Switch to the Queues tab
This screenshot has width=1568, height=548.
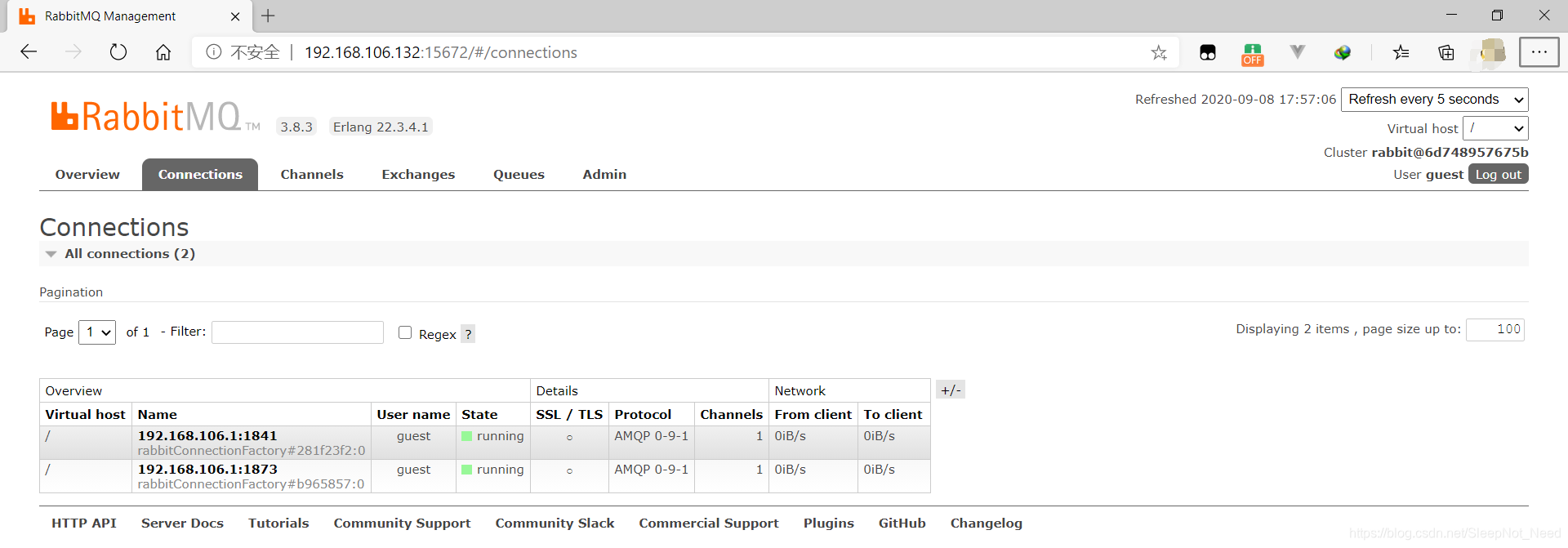pos(519,175)
